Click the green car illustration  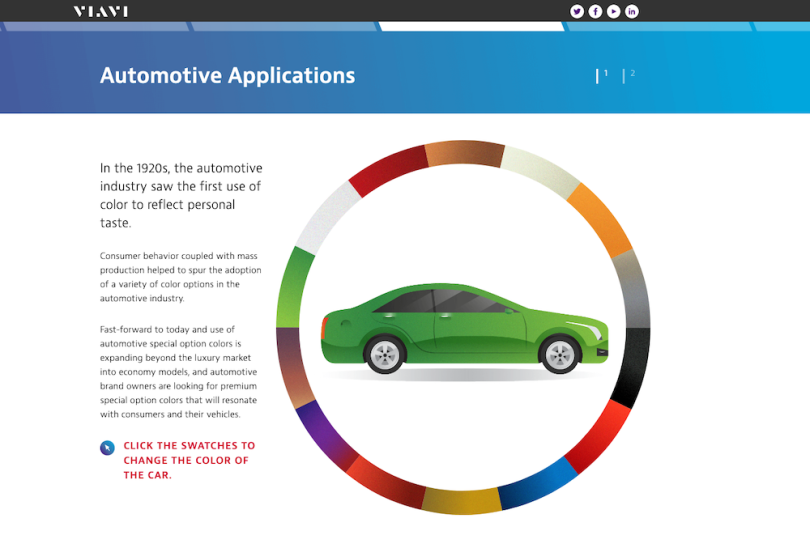464,328
